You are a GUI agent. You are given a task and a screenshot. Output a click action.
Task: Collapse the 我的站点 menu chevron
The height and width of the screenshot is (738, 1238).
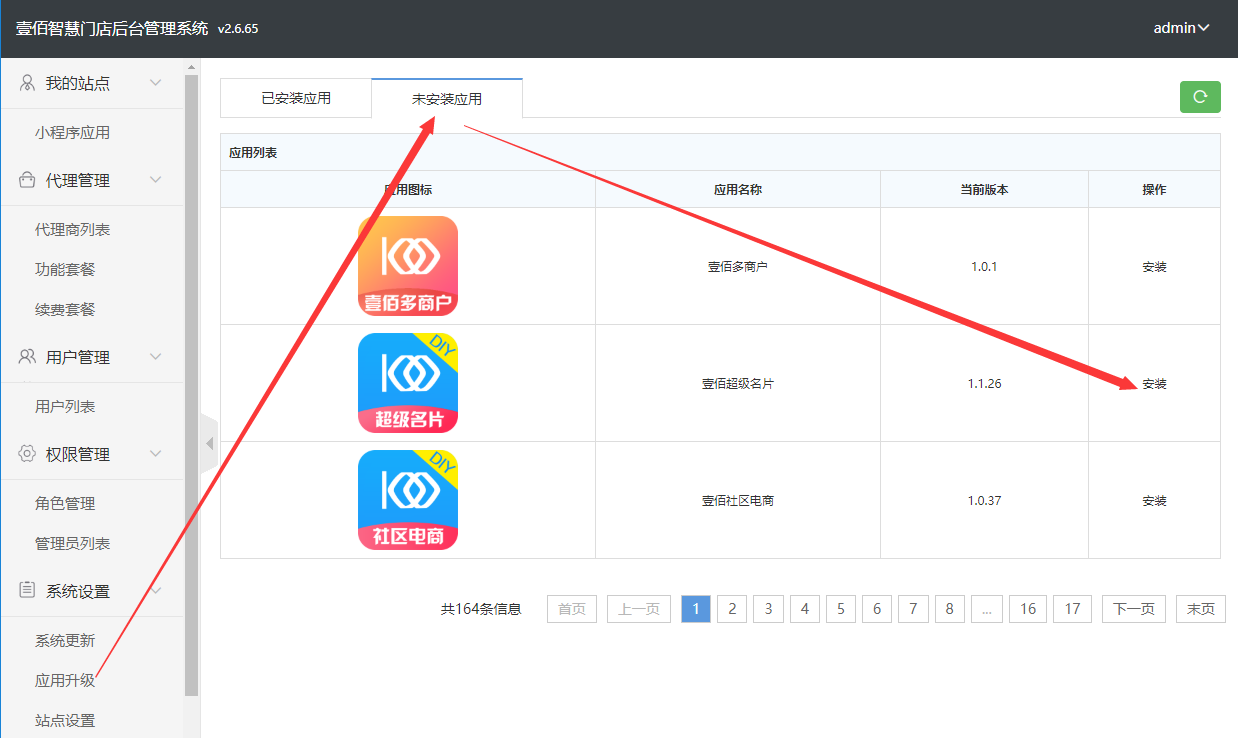point(156,83)
